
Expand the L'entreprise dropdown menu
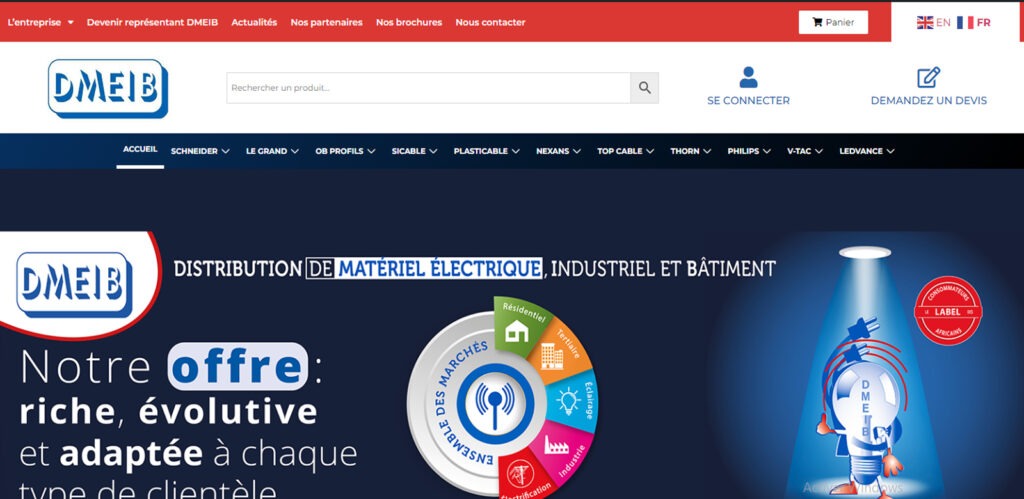pyautogui.click(x=41, y=22)
